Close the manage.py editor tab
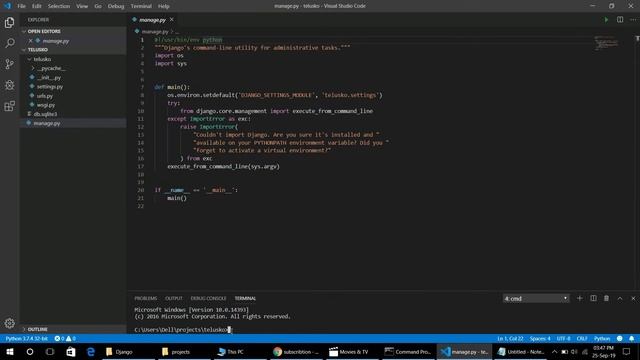Screen dimensions: 640x360 (171, 20)
